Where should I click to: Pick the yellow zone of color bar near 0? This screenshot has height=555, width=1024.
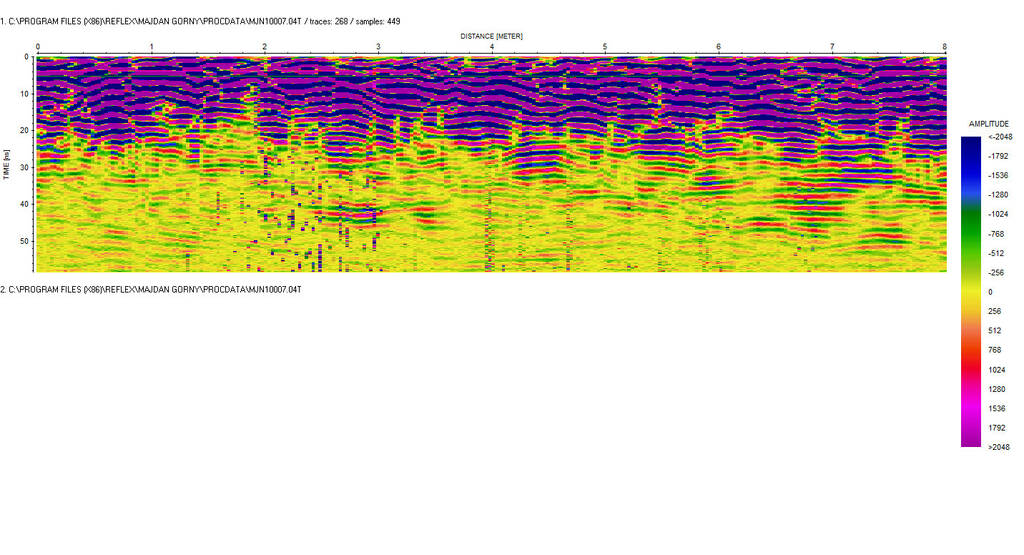(971, 292)
